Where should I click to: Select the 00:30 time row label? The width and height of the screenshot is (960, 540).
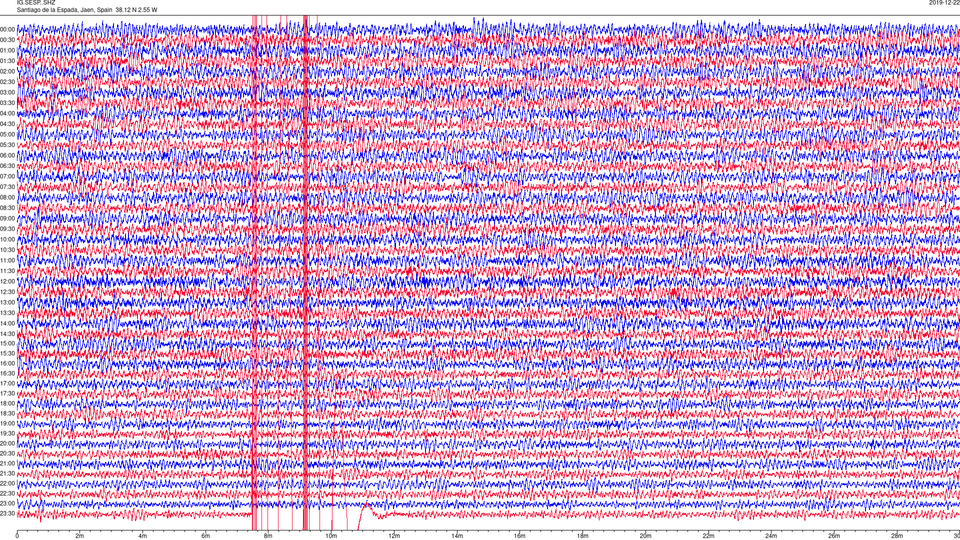8,40
